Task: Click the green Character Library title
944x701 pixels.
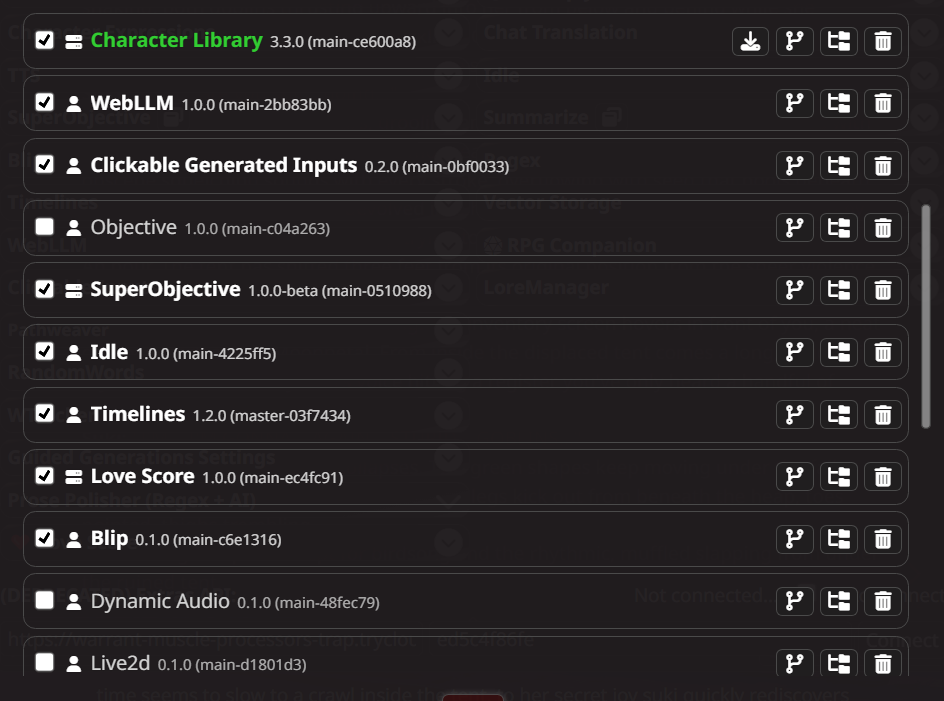Action: tap(176, 41)
